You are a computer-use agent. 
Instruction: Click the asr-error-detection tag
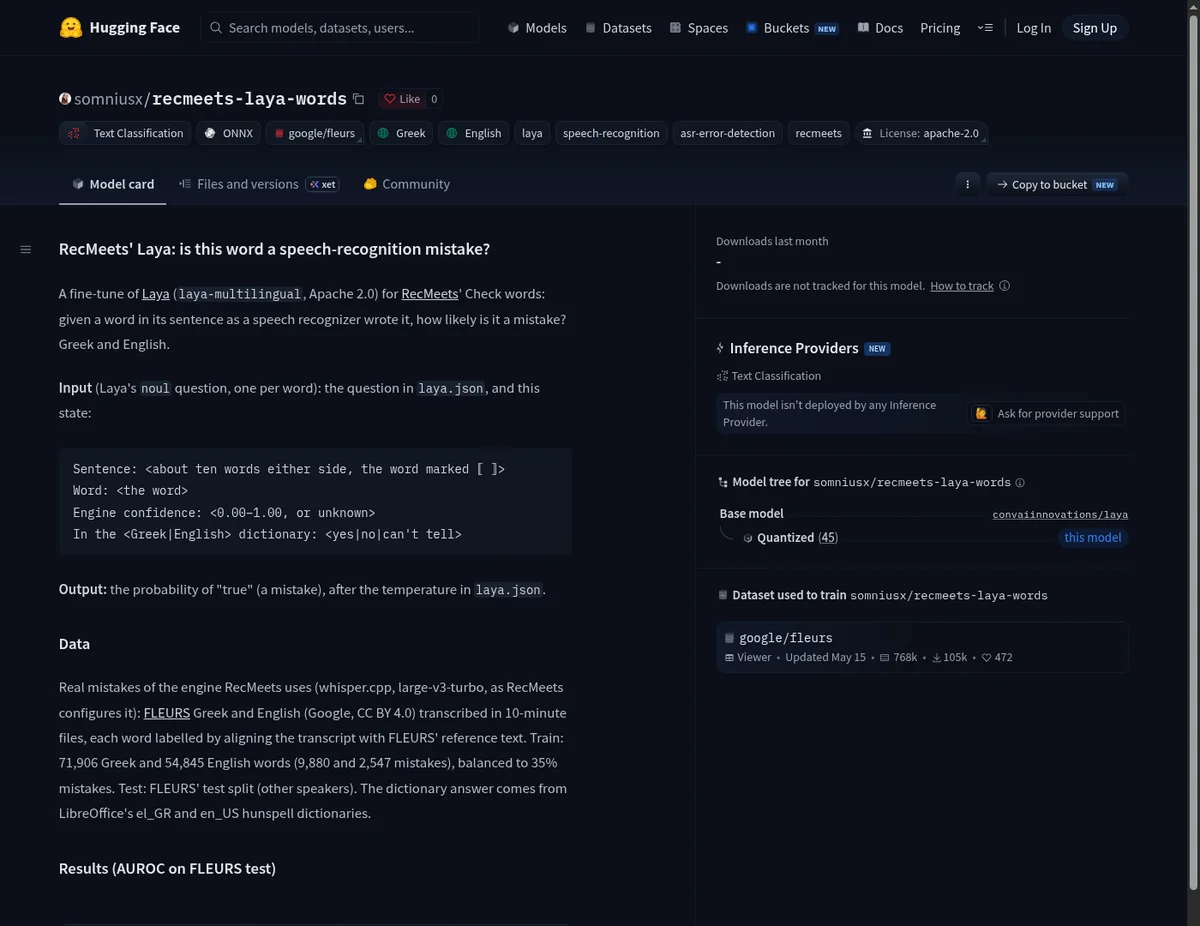(727, 133)
